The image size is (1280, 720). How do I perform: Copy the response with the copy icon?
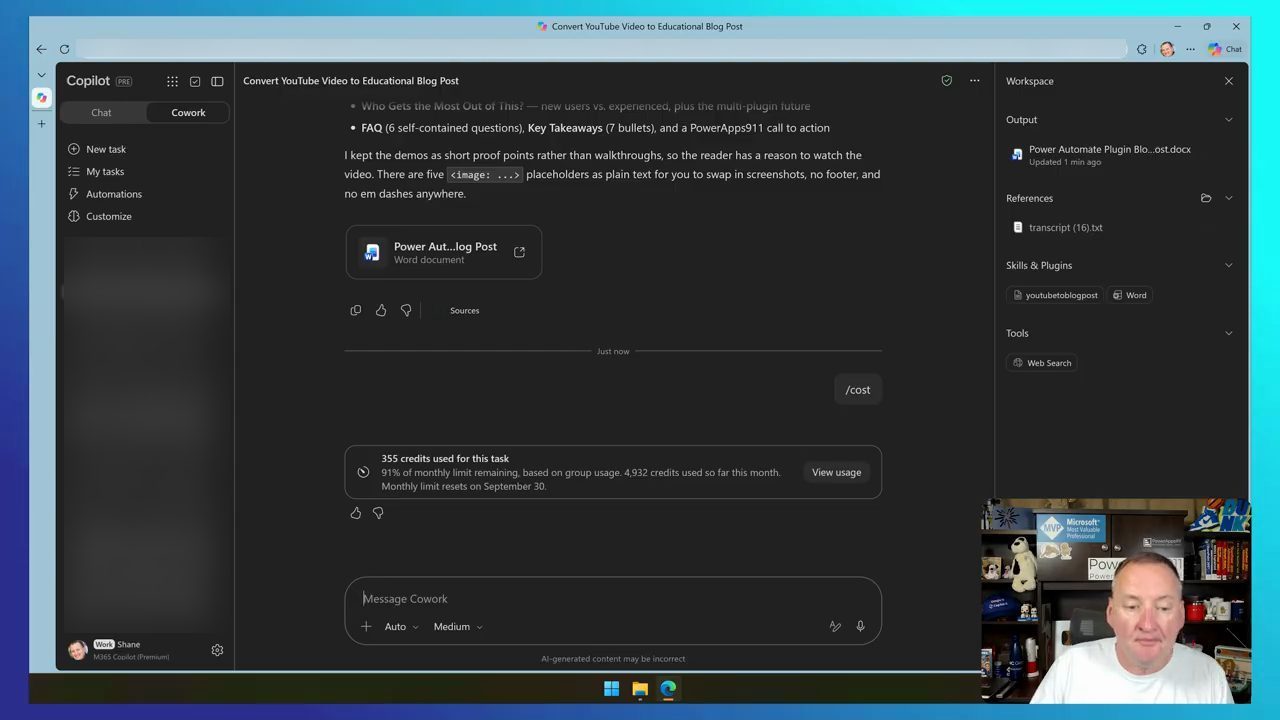(x=355, y=310)
